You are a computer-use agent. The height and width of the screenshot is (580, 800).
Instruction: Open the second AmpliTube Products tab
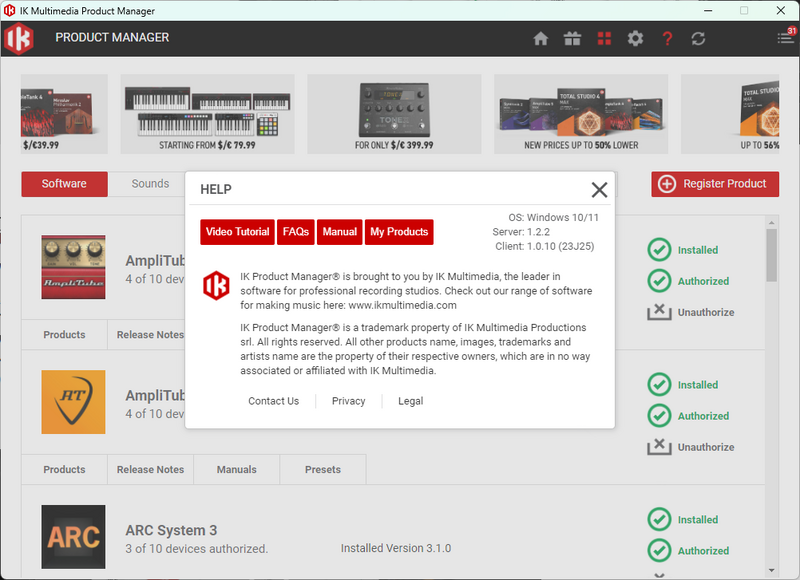coord(64,469)
